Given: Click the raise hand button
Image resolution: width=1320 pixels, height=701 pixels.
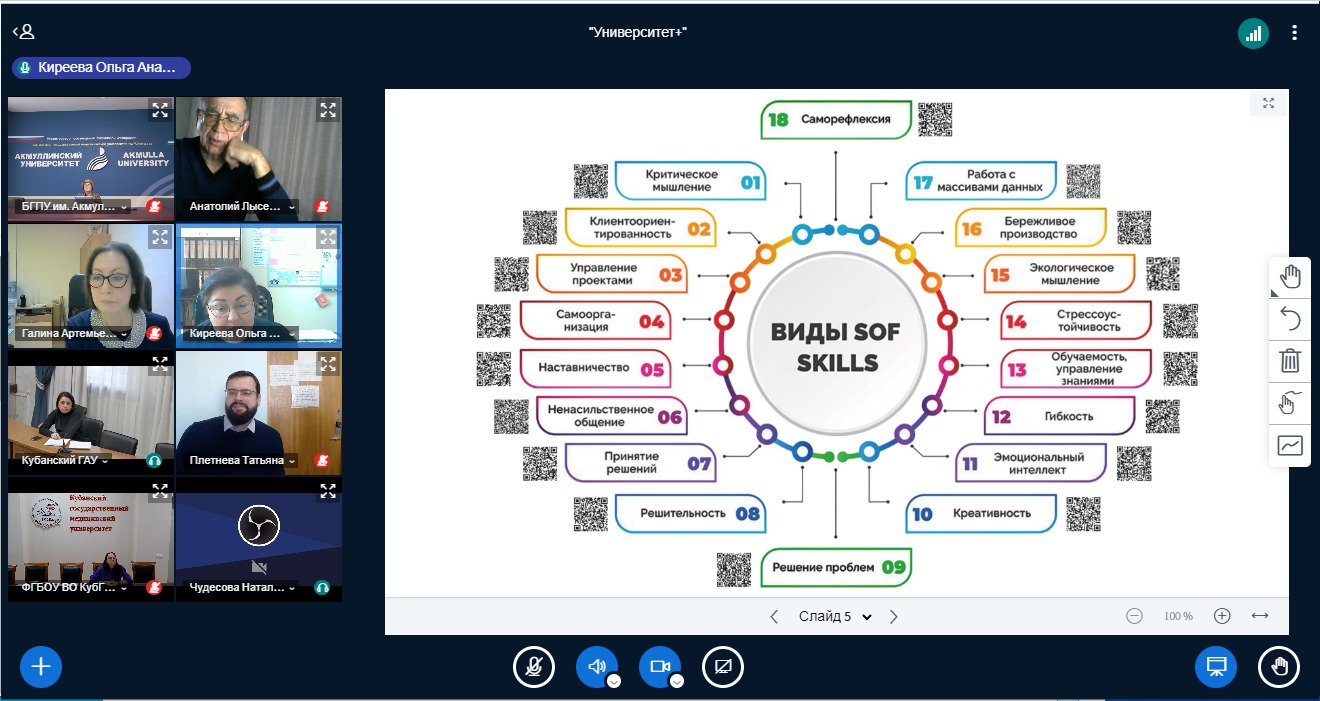Looking at the screenshot, I should pos(1279,666).
